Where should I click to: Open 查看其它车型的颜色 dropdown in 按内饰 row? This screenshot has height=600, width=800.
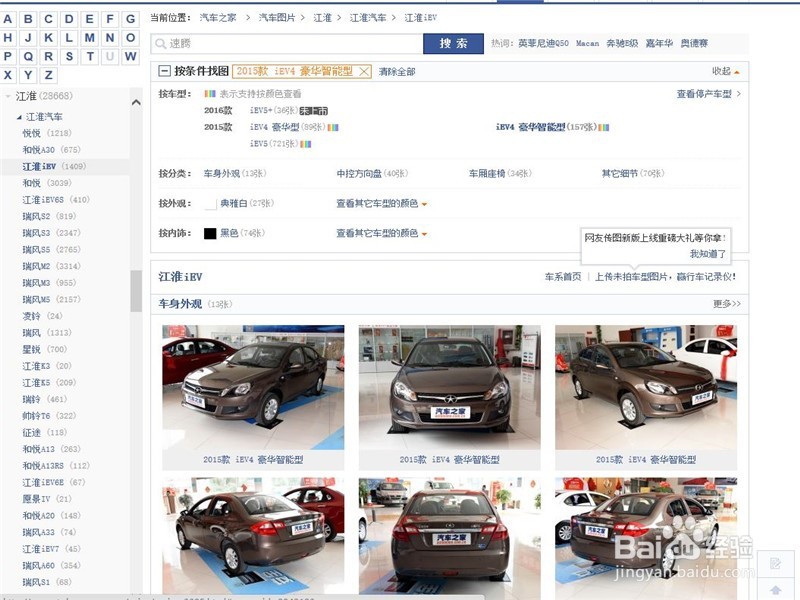(381, 233)
